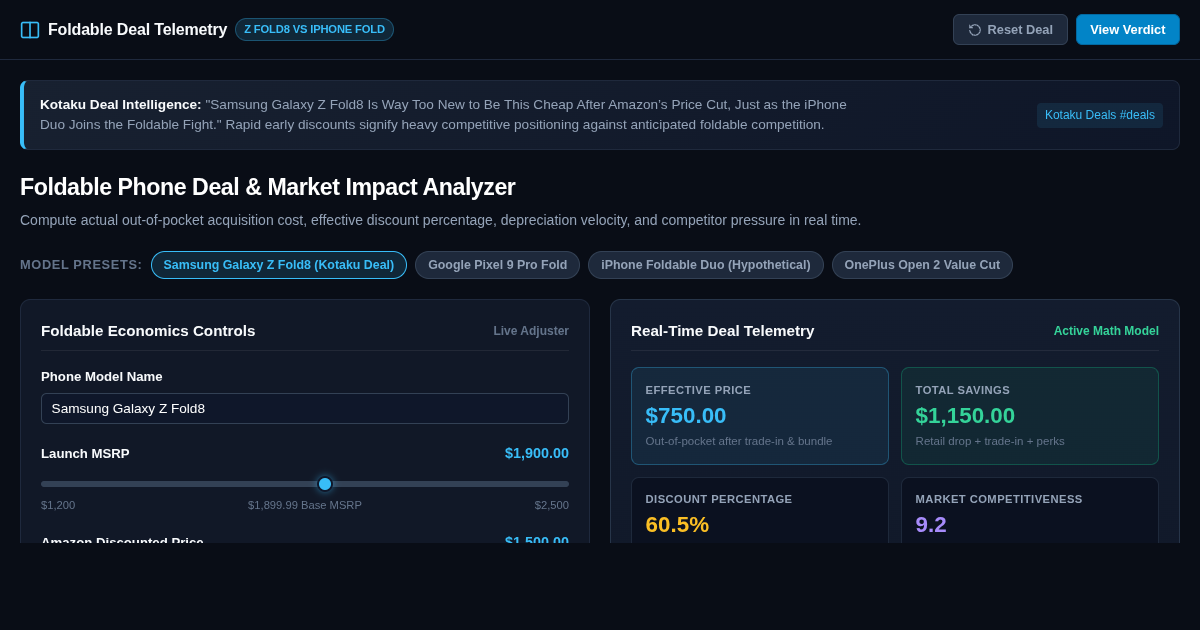Image resolution: width=1200 pixels, height=630 pixels.
Task: Click the Active Math Model status text
Action: pos(1106,331)
